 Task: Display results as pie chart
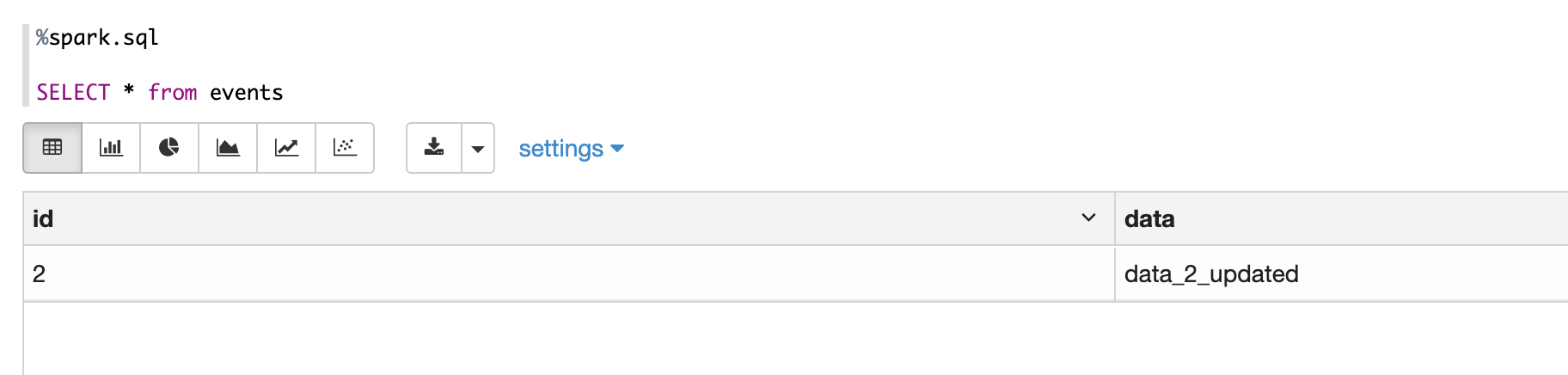click(x=169, y=148)
